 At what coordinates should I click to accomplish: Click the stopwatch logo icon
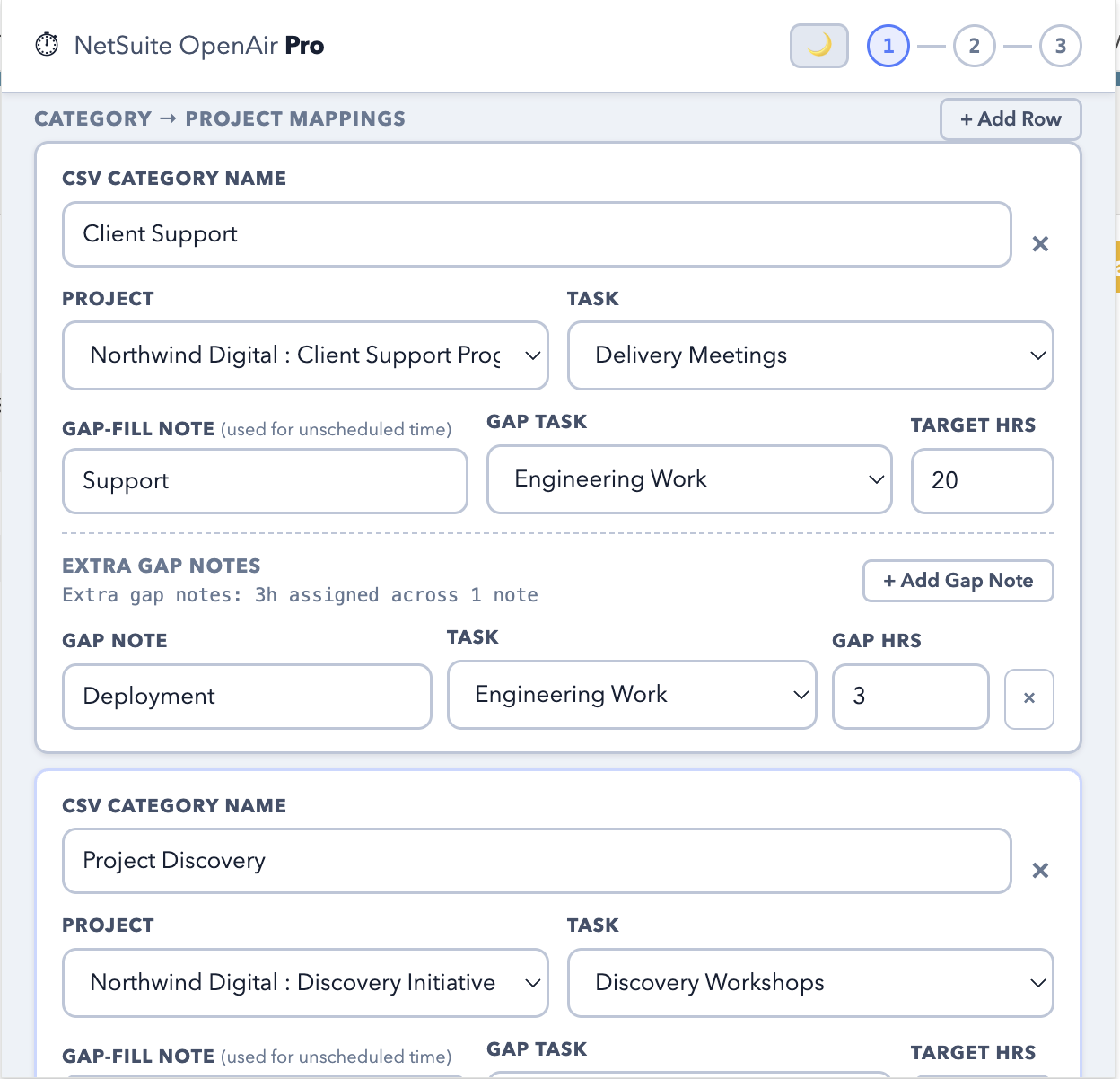pos(47,45)
